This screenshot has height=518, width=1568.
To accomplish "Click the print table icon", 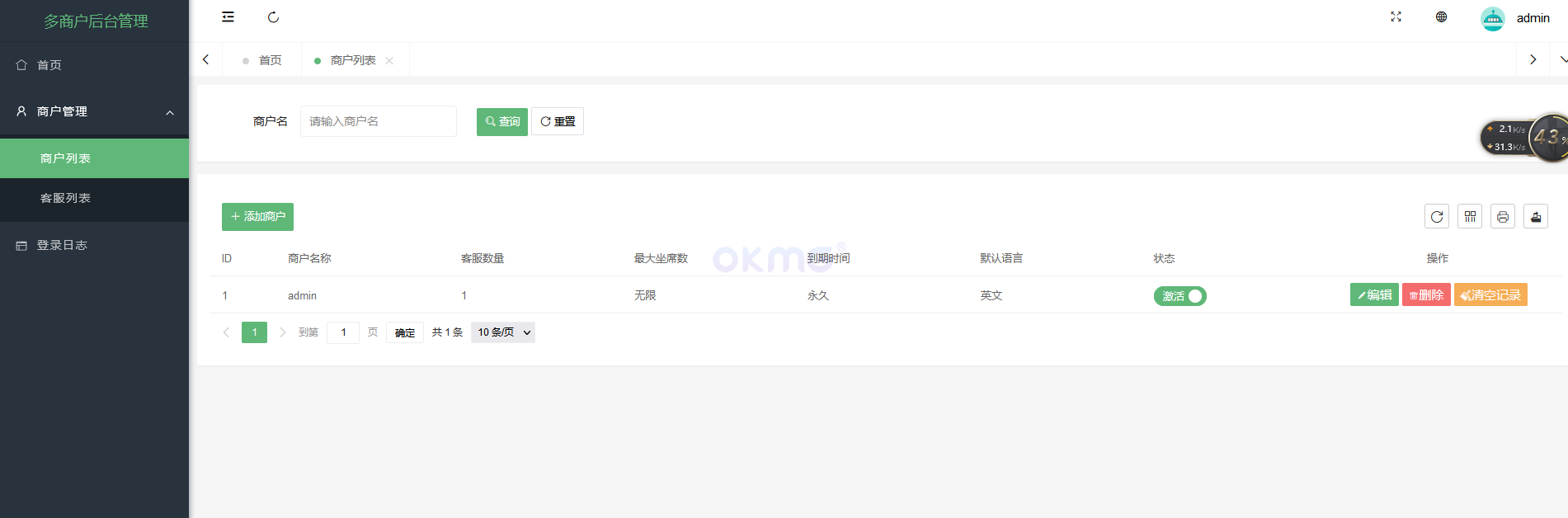I will click(x=1502, y=217).
